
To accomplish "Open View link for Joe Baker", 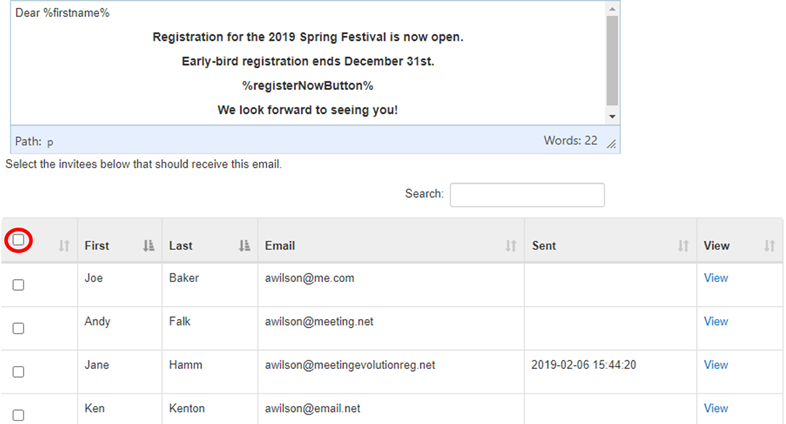I will tap(715, 278).
